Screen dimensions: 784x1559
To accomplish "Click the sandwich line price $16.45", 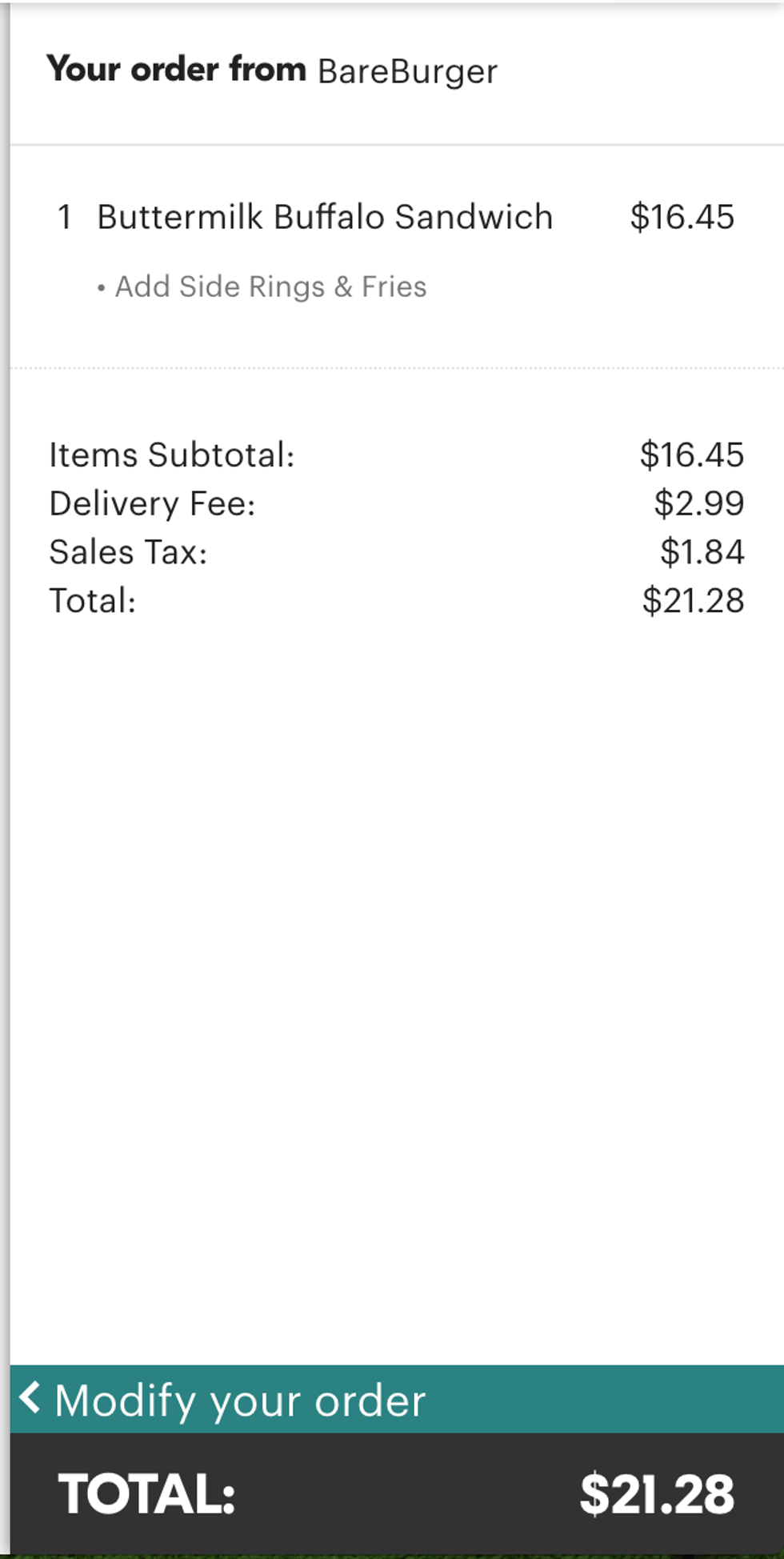I will (682, 217).
